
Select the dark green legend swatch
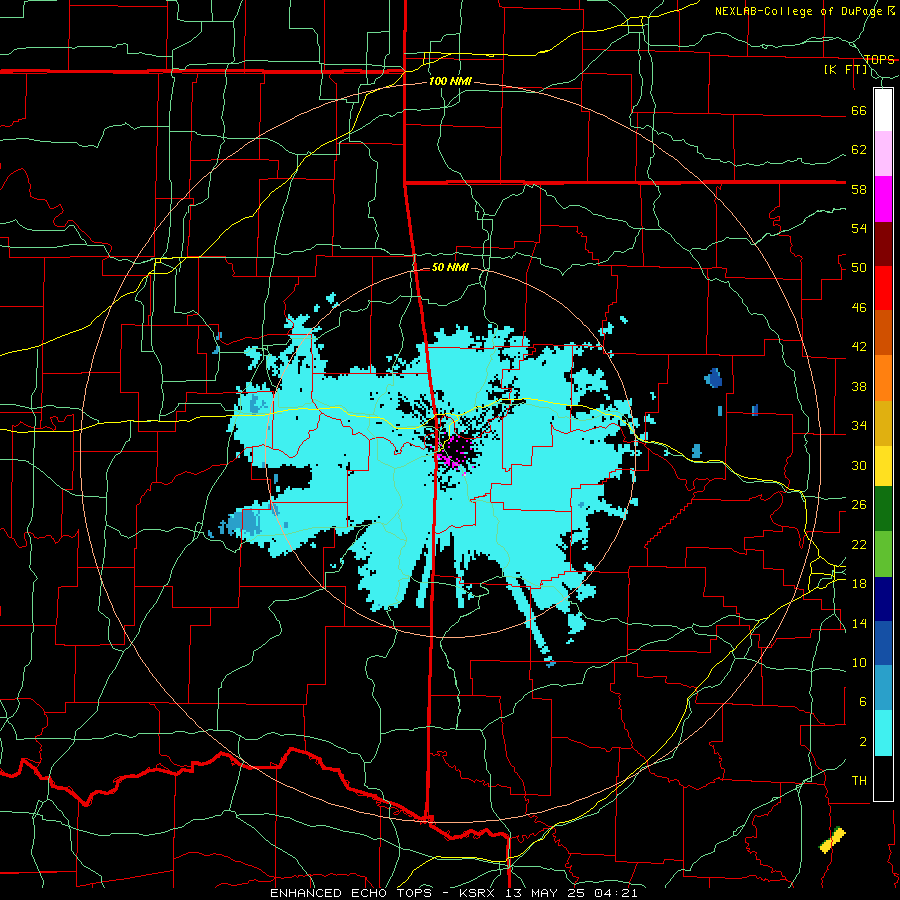[x=883, y=509]
